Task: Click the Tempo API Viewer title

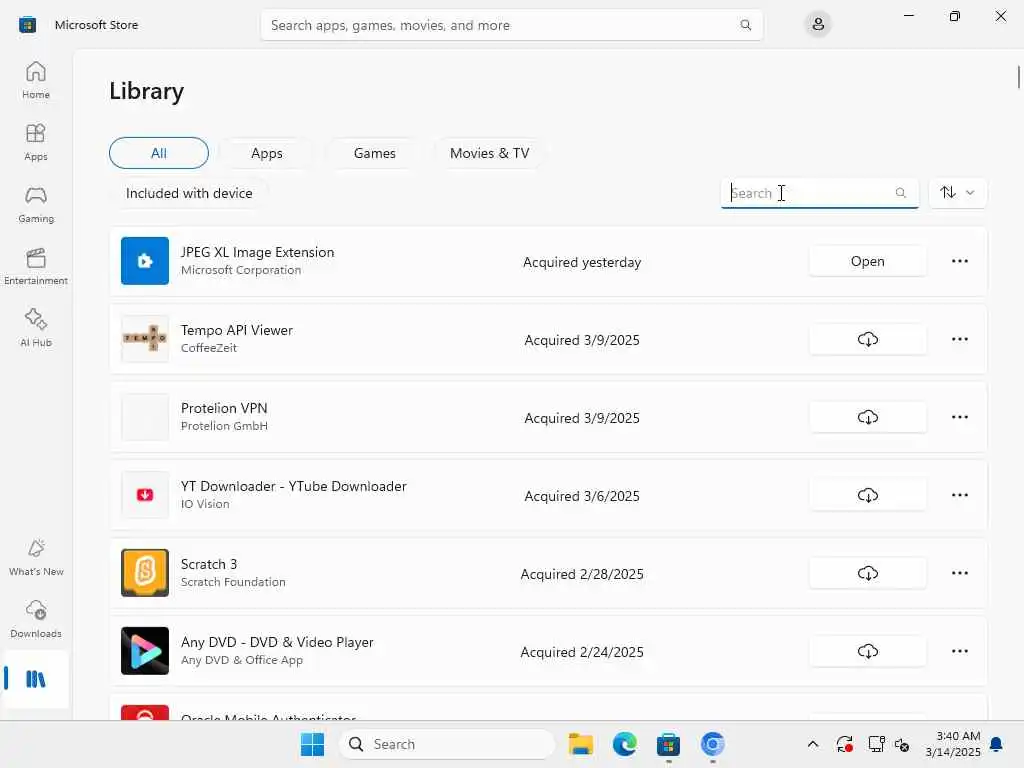Action: tap(236, 330)
